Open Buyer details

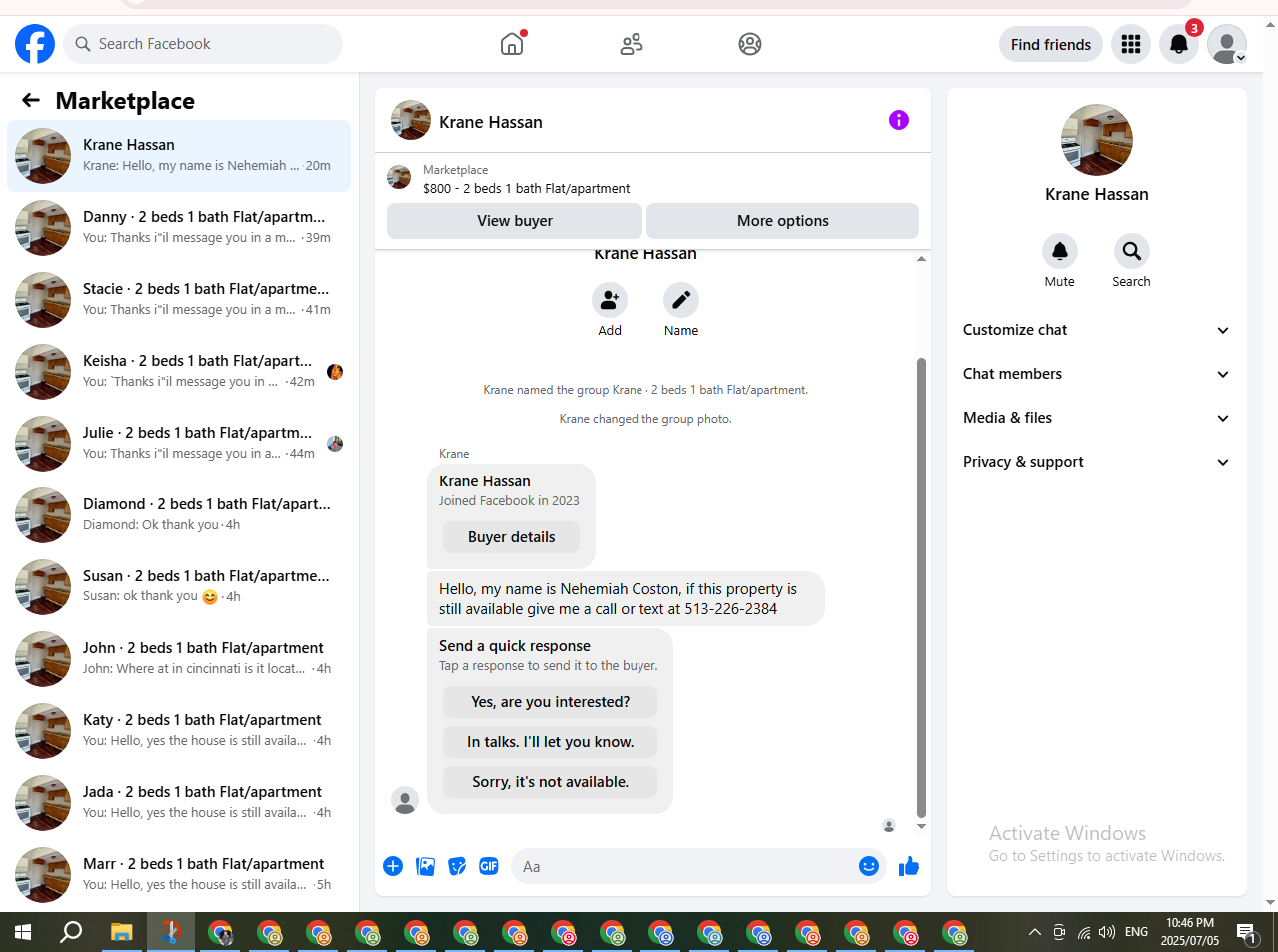[512, 537]
